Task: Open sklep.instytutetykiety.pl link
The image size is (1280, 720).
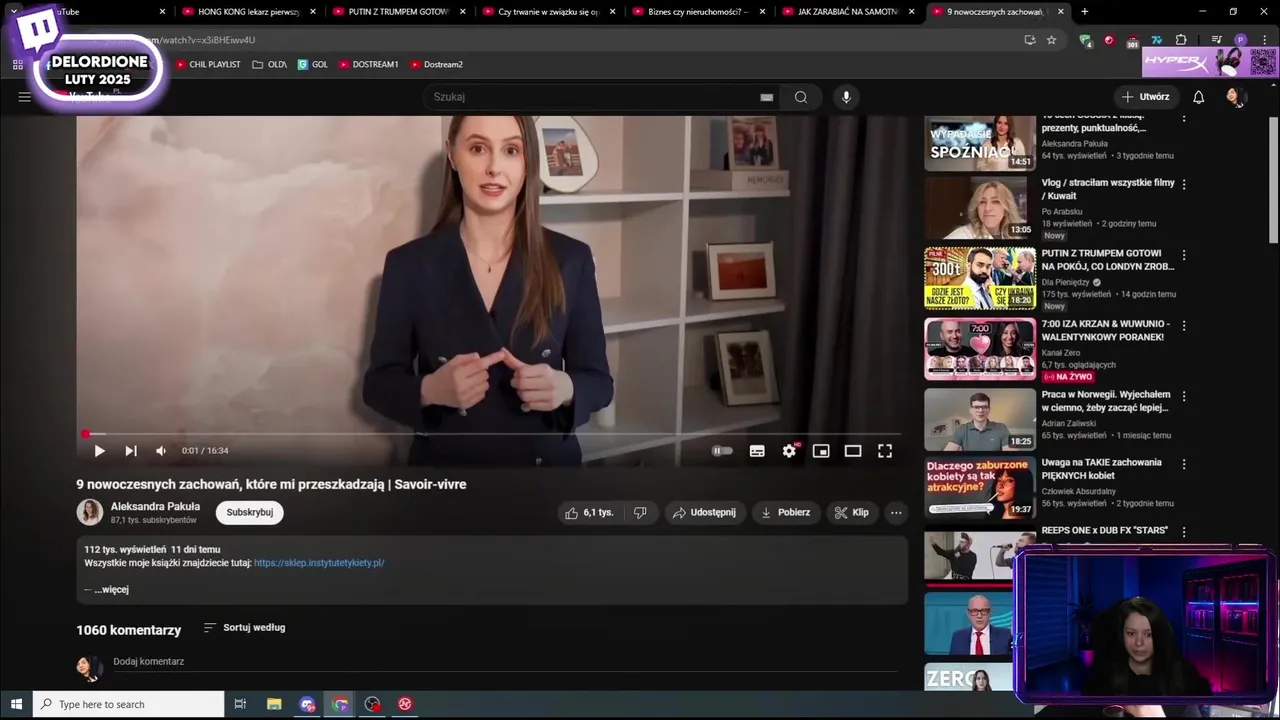Action: (x=319, y=563)
